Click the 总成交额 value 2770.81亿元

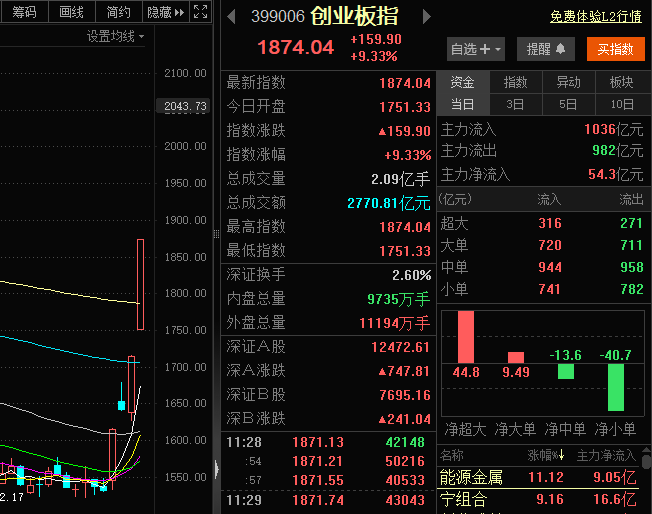(389, 203)
